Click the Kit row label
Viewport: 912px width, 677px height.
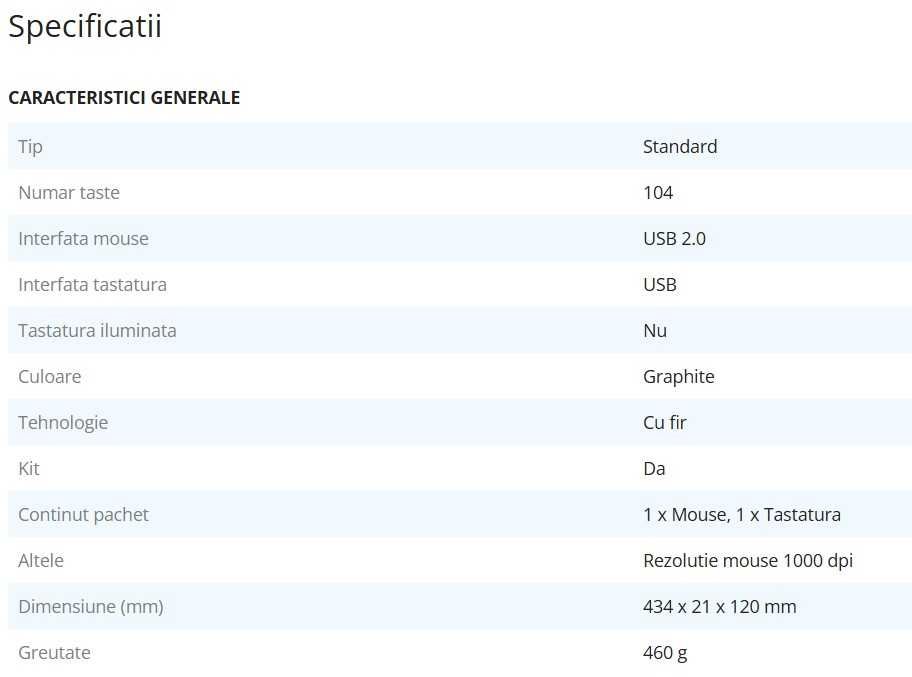[29, 469]
